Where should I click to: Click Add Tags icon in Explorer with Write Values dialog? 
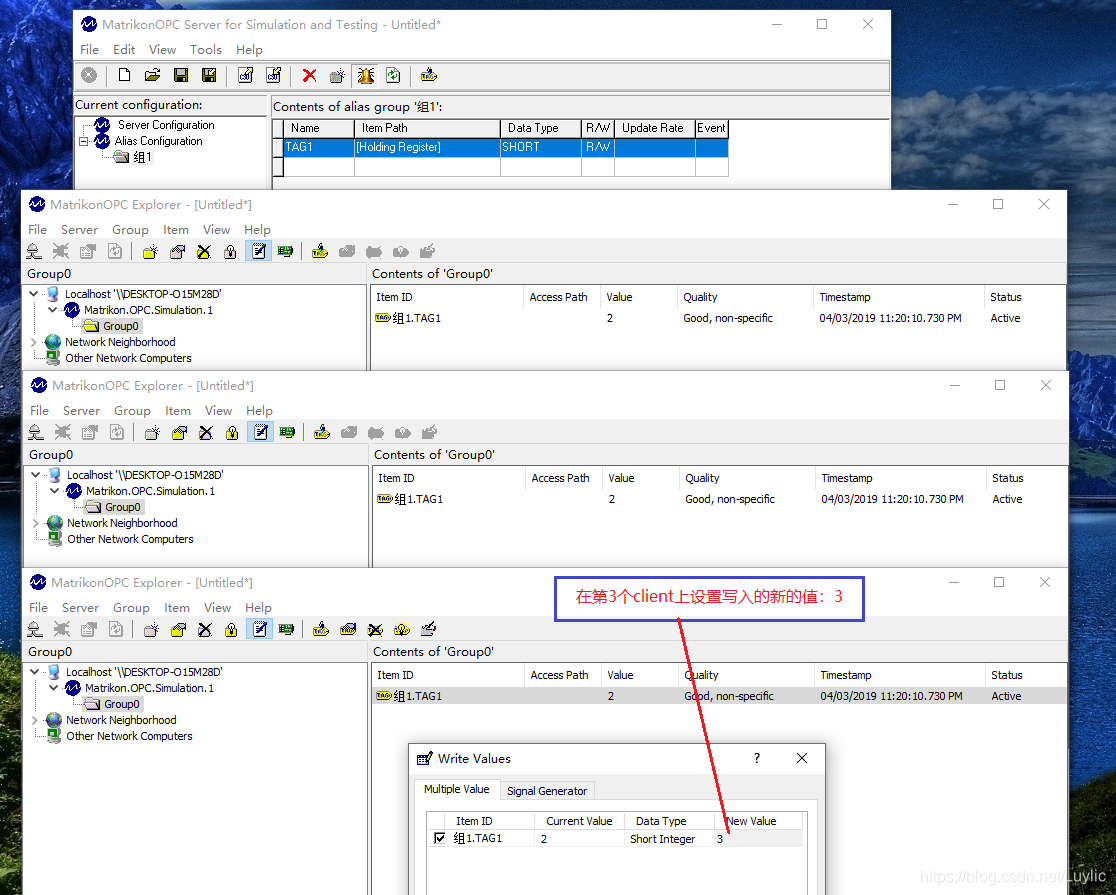click(321, 629)
